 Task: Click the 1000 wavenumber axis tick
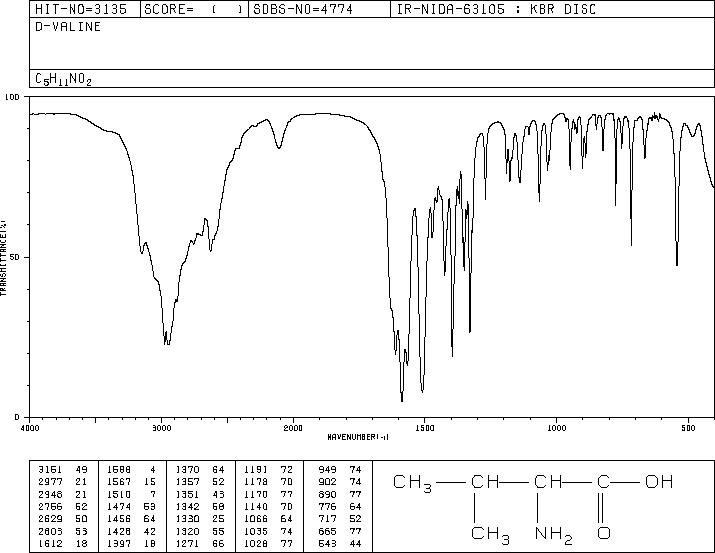(557, 428)
